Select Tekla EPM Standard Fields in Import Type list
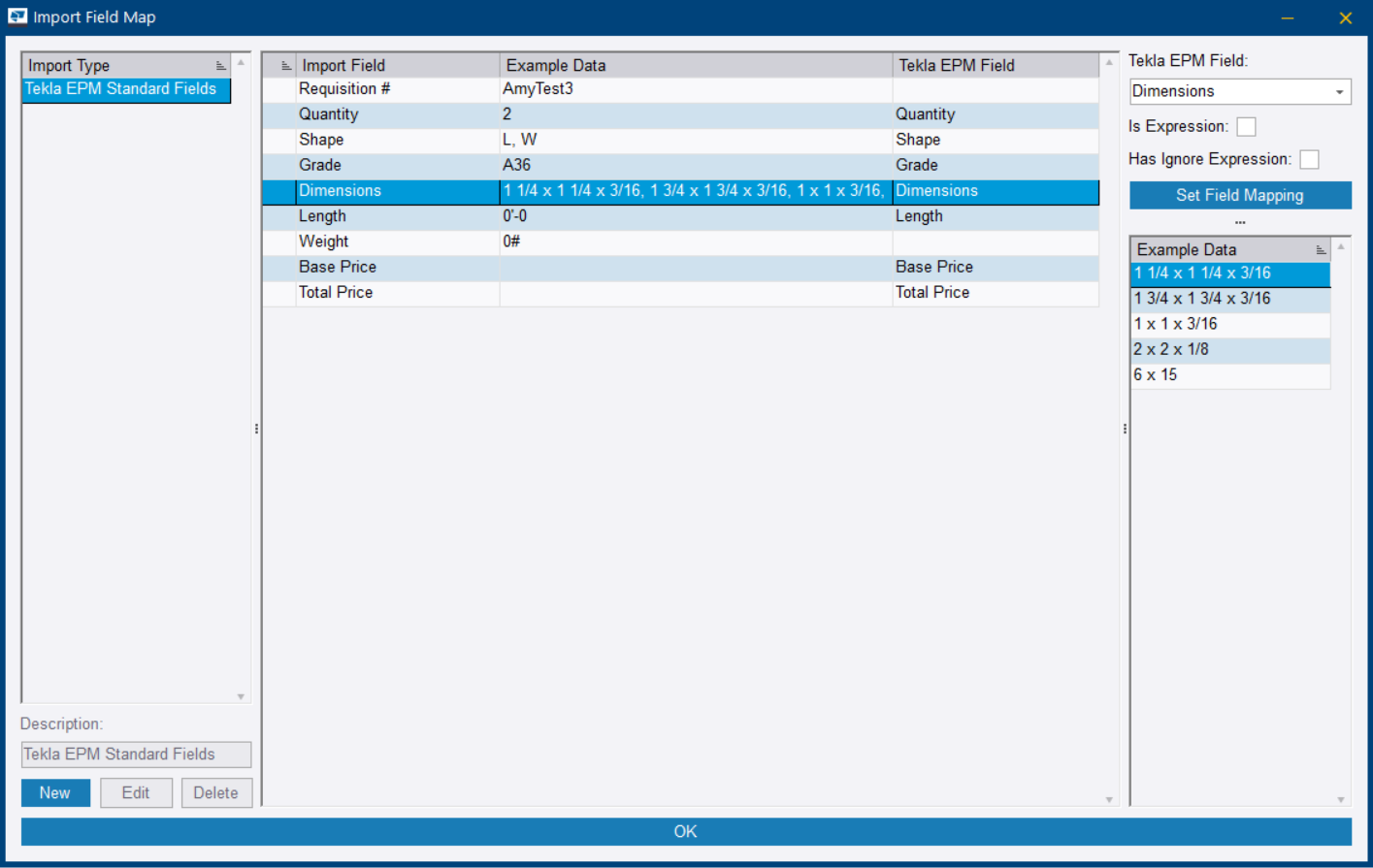This screenshot has height=868, width=1373. 126,89
